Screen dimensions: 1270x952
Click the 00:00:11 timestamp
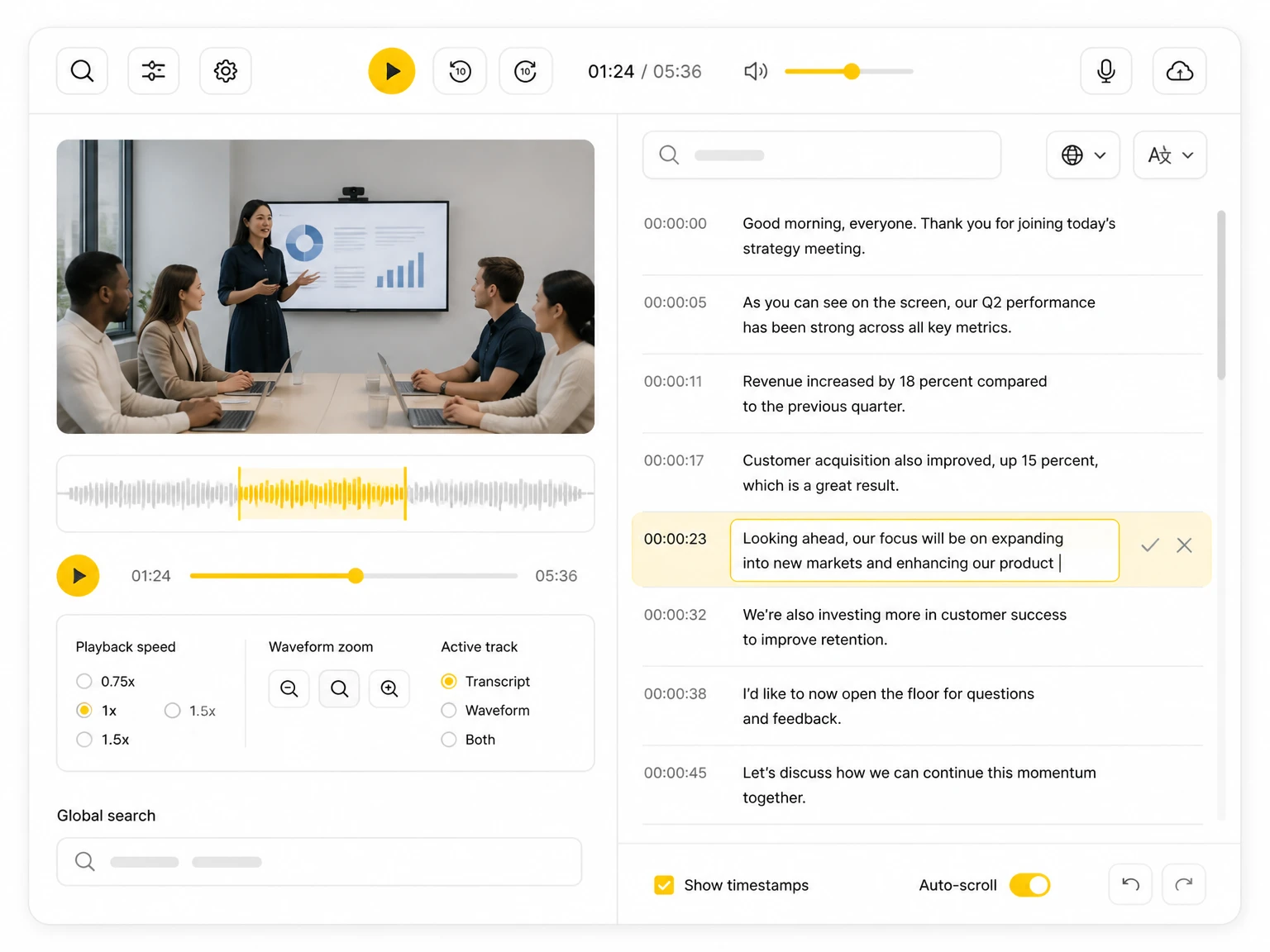click(x=673, y=382)
